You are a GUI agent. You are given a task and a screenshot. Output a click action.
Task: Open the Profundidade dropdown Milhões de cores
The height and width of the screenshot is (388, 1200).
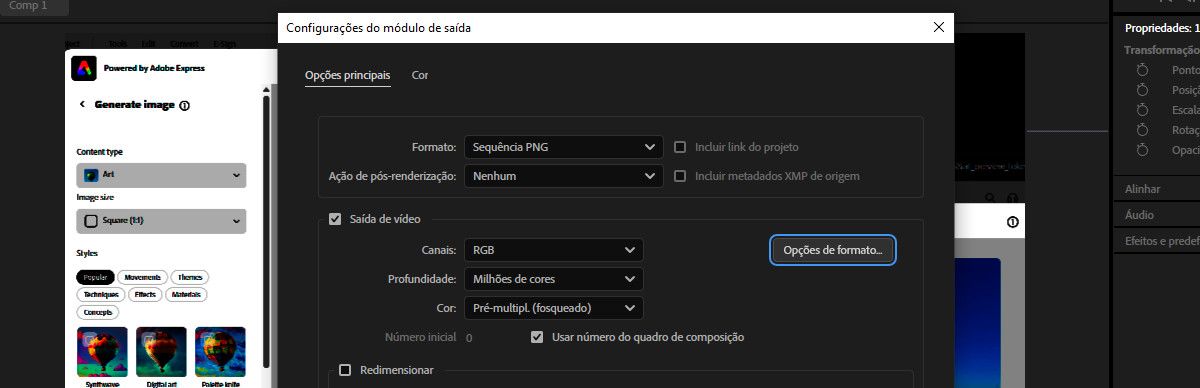point(553,278)
